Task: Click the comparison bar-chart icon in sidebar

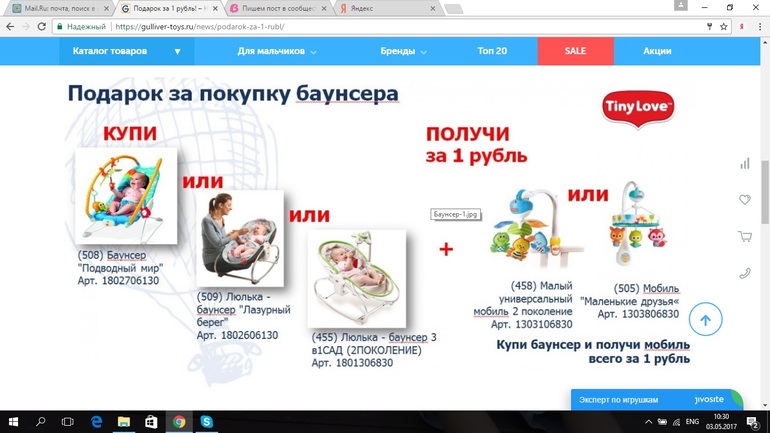Action: (744, 163)
